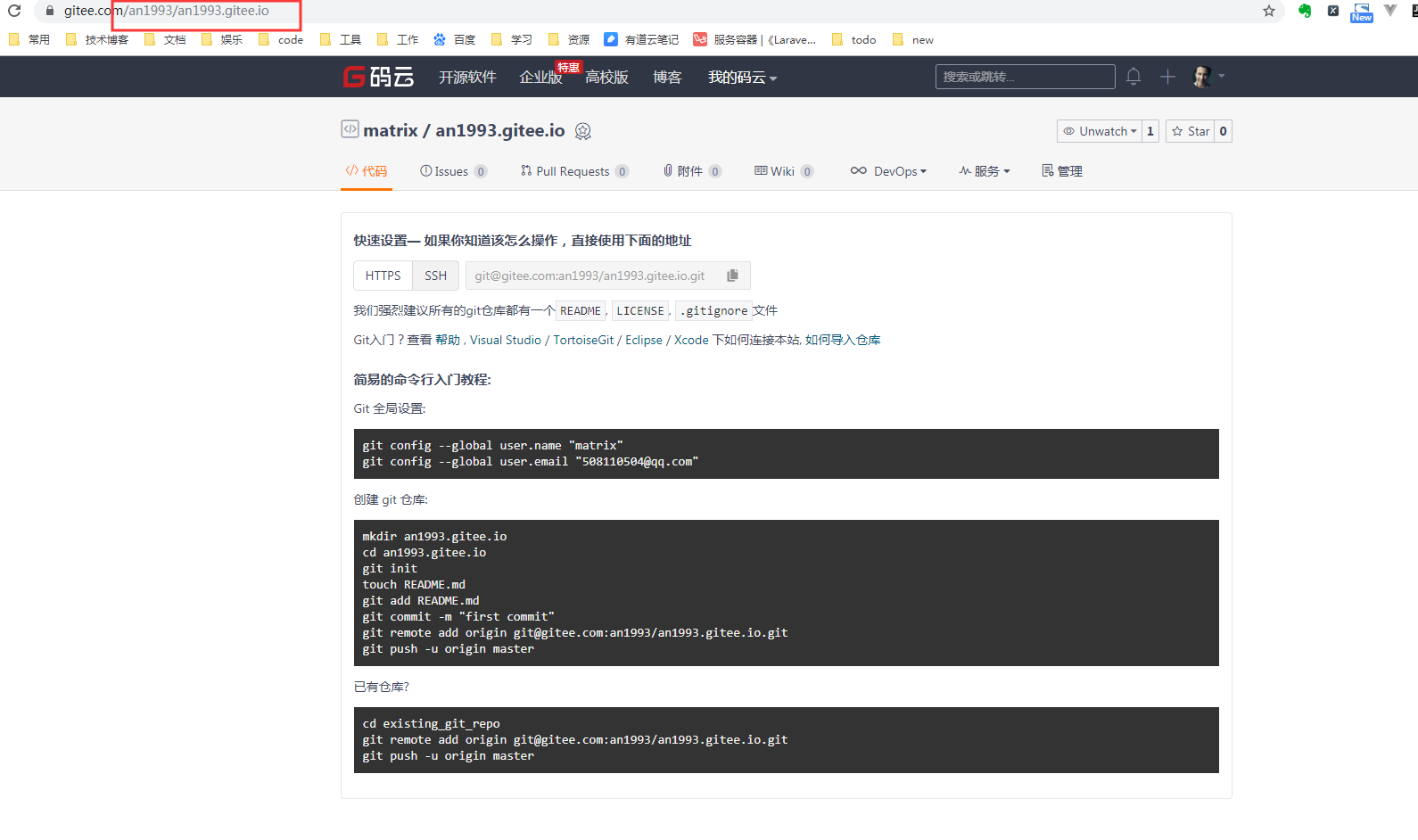1418x840 pixels.
Task: Click the 帮助 help link
Action: click(x=448, y=340)
